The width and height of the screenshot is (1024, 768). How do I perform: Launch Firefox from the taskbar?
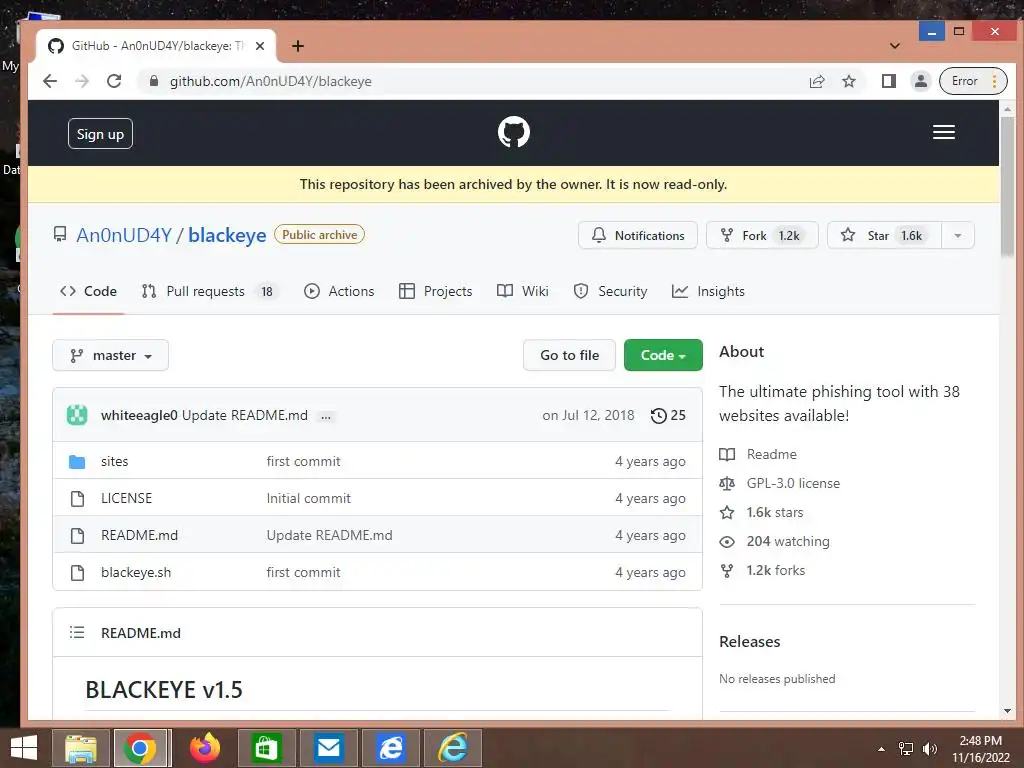(204, 748)
